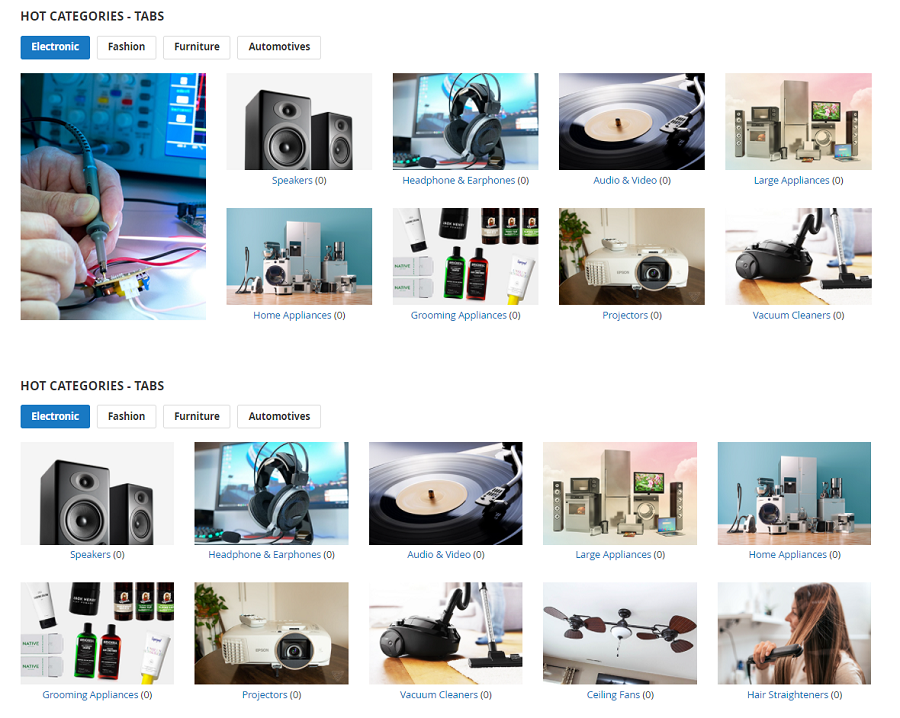This screenshot has height=718, width=900.
Task: Open Speakers (0) link in top section
Action: point(299,180)
